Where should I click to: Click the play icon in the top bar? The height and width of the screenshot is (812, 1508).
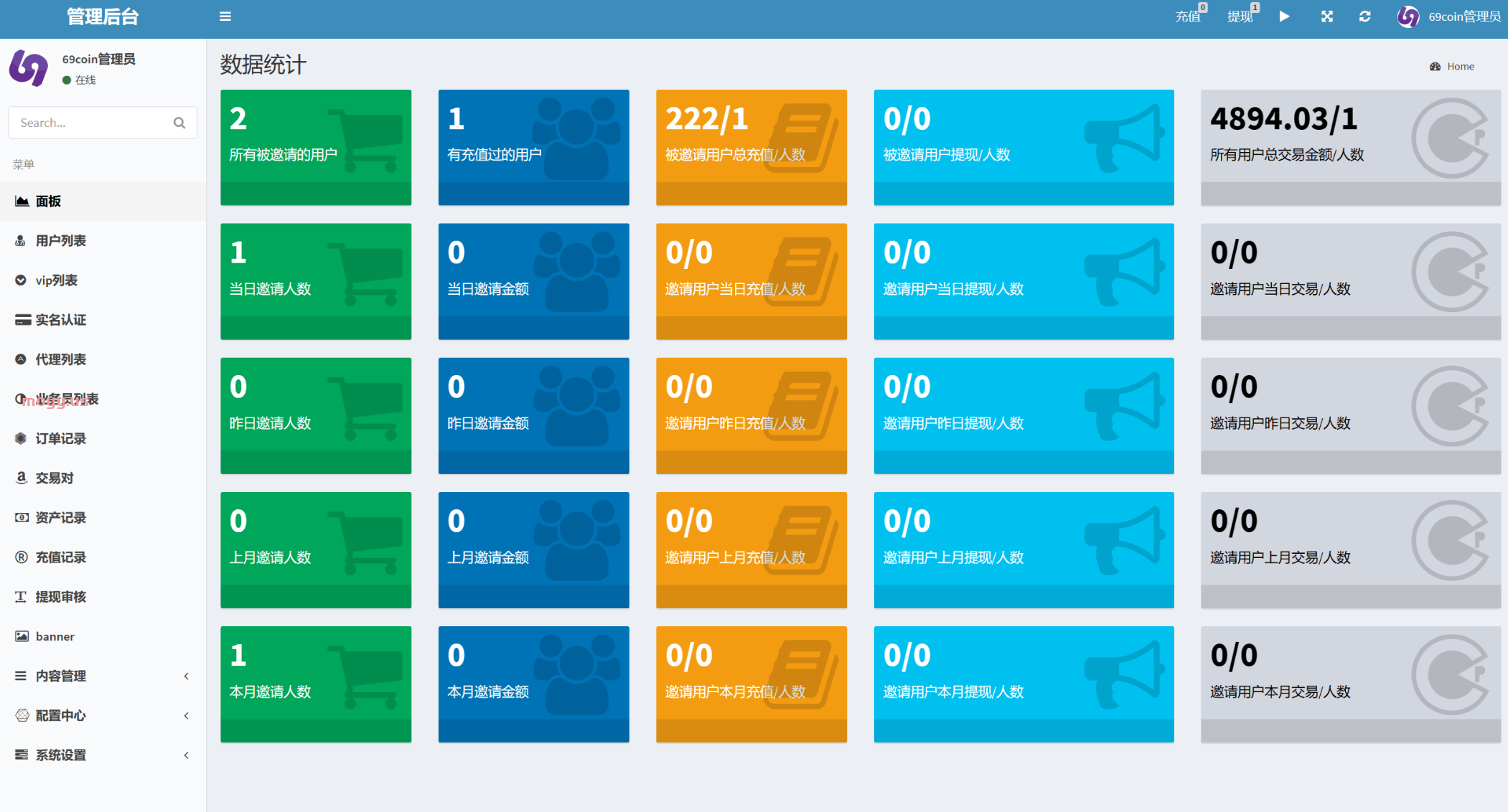pyautogui.click(x=1284, y=16)
